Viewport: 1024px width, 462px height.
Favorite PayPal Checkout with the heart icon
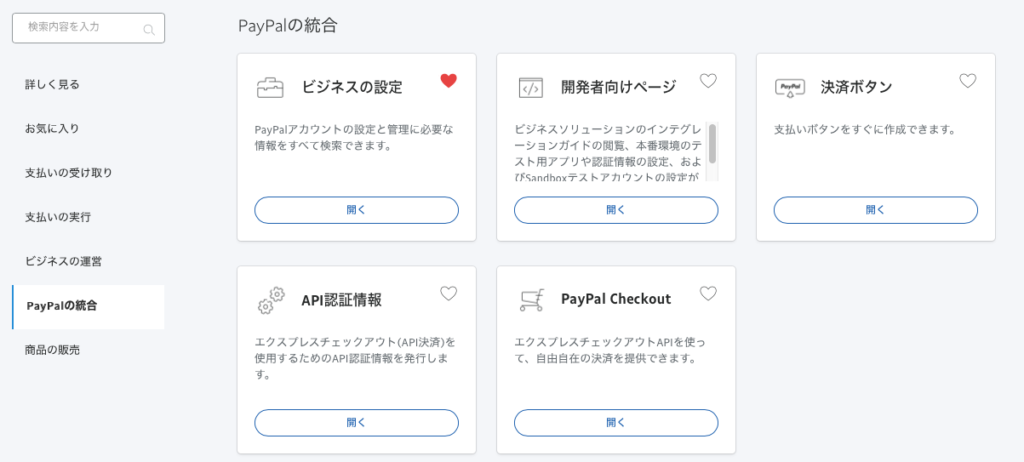708,293
